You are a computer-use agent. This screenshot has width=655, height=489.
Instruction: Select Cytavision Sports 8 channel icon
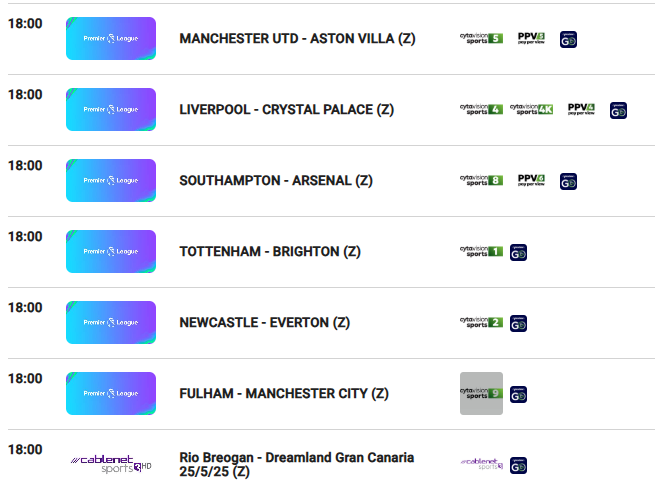481,180
